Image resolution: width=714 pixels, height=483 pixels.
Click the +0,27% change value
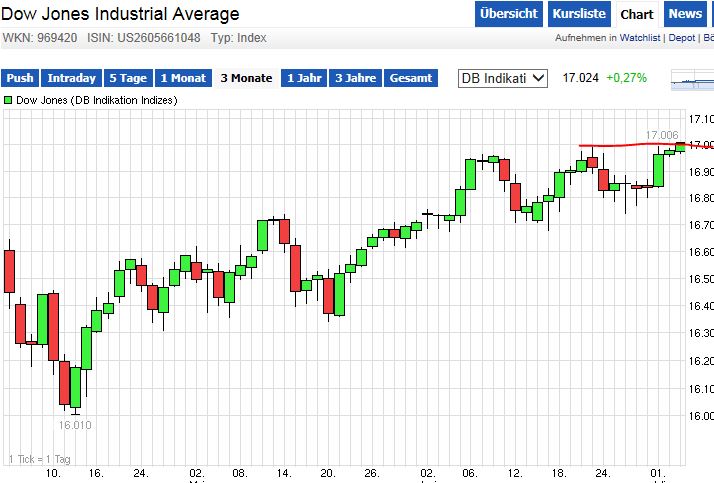(x=626, y=78)
